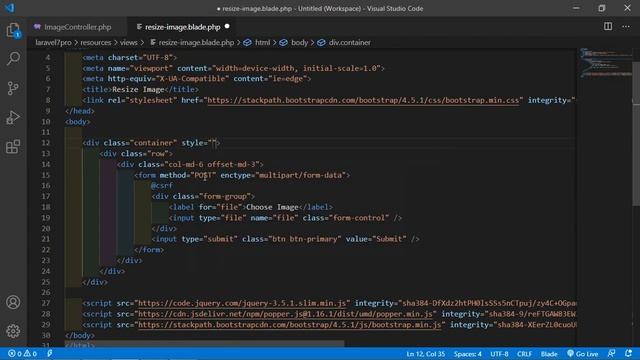Open notifications bell in status bar

[x=628, y=353]
